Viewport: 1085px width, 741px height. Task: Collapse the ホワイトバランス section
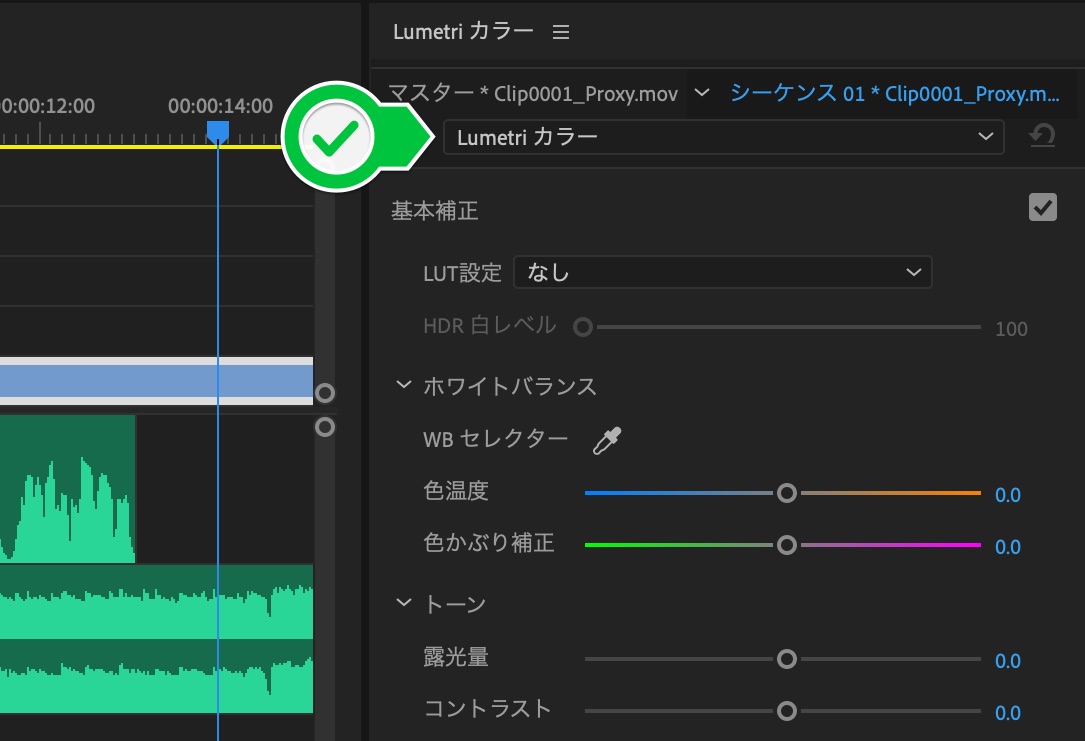pos(403,385)
